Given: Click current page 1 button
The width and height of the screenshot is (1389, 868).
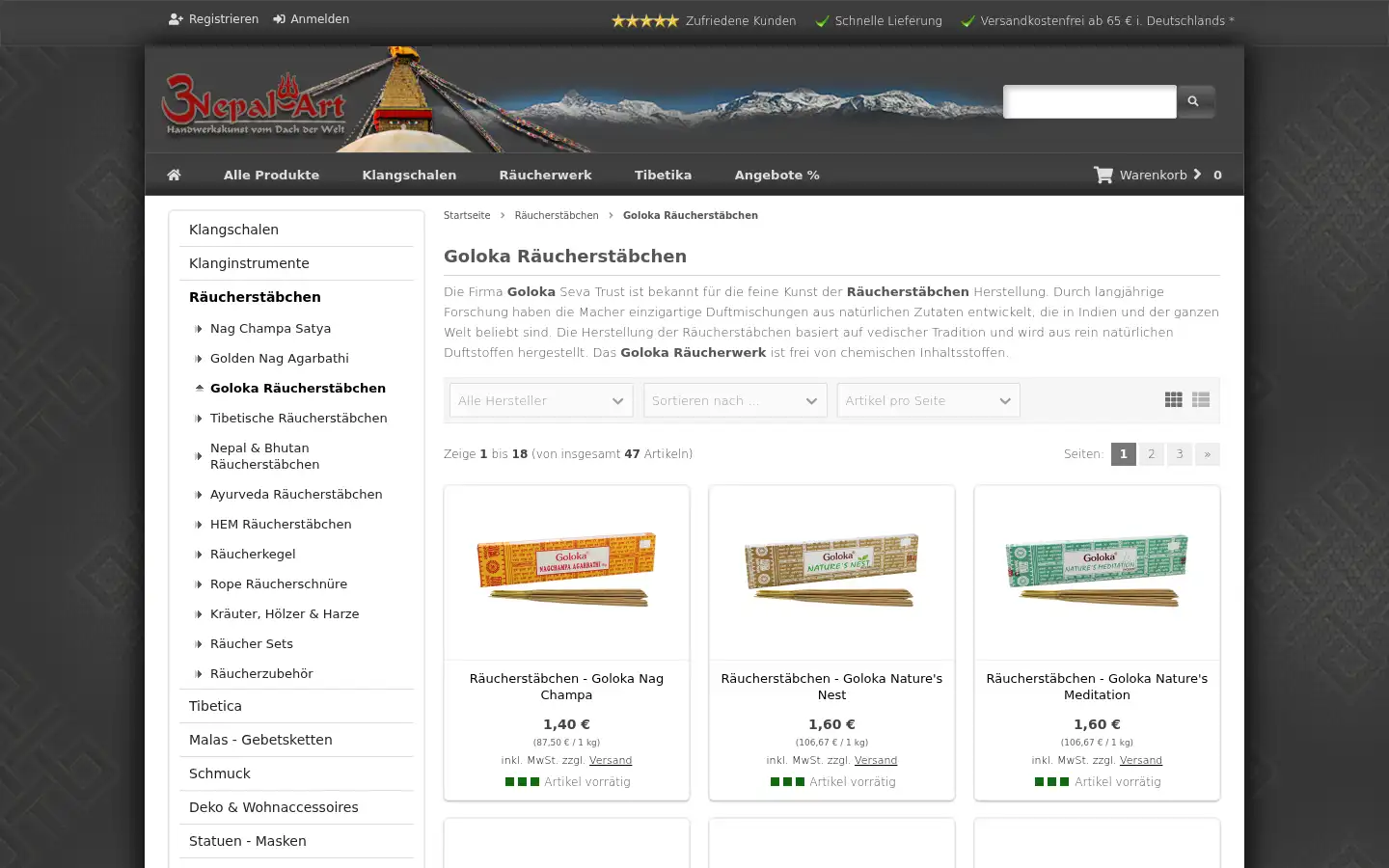Looking at the screenshot, I should coord(1124,454).
